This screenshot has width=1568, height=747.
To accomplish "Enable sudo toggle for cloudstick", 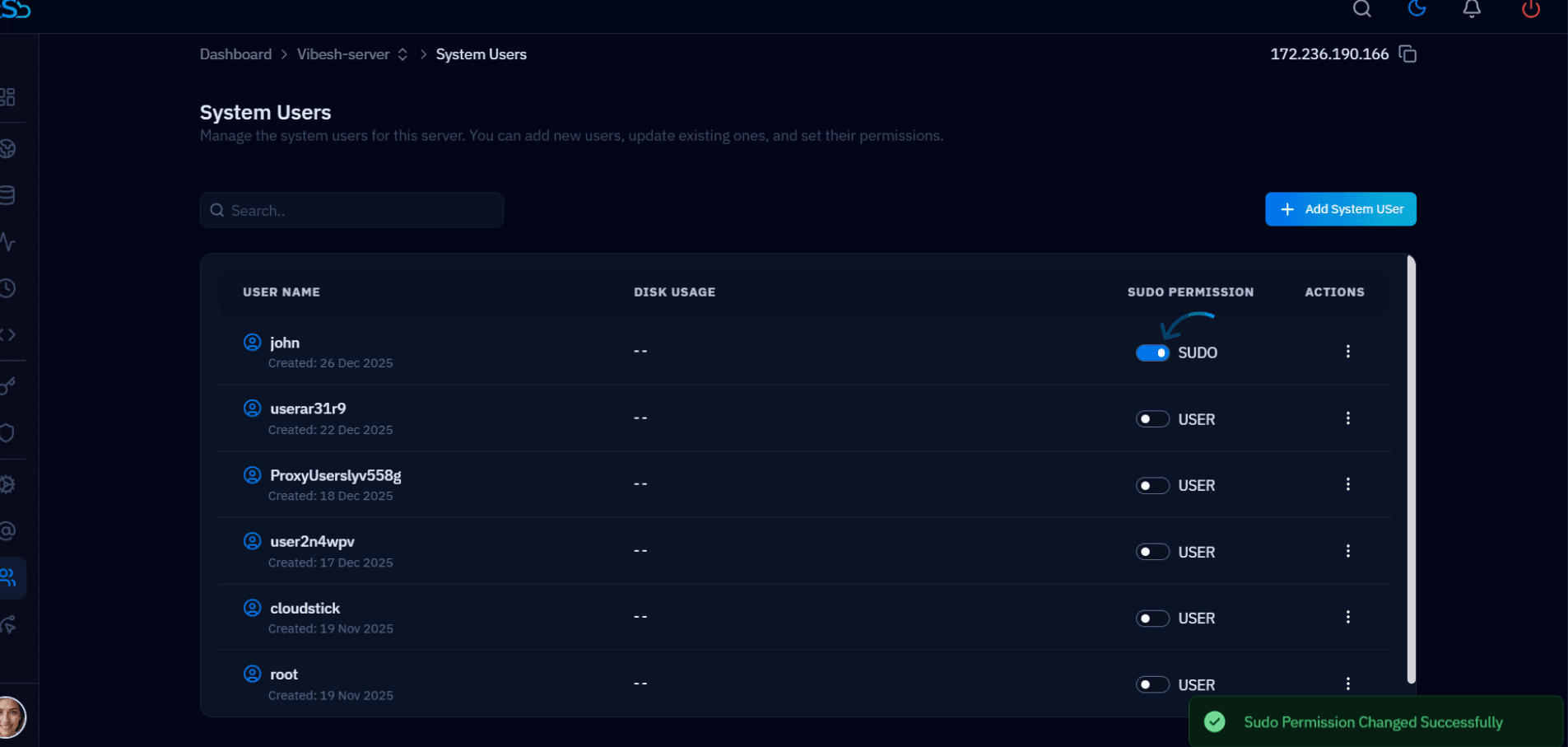I will click(1152, 619).
